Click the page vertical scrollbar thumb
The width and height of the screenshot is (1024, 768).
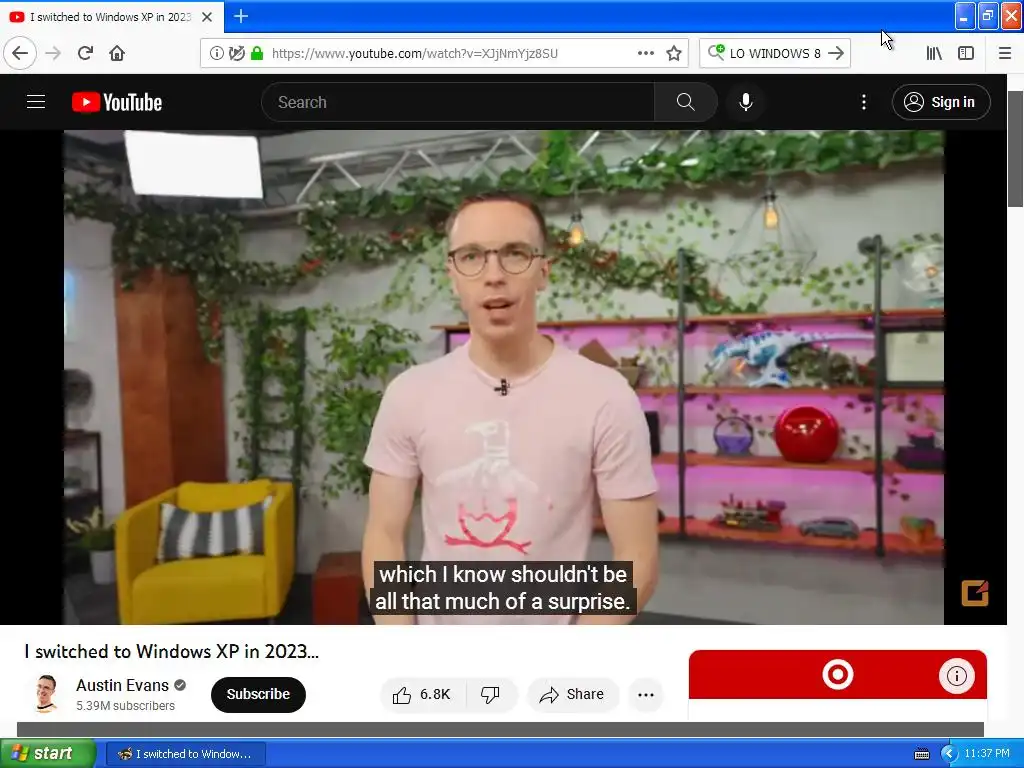pos(1016,149)
